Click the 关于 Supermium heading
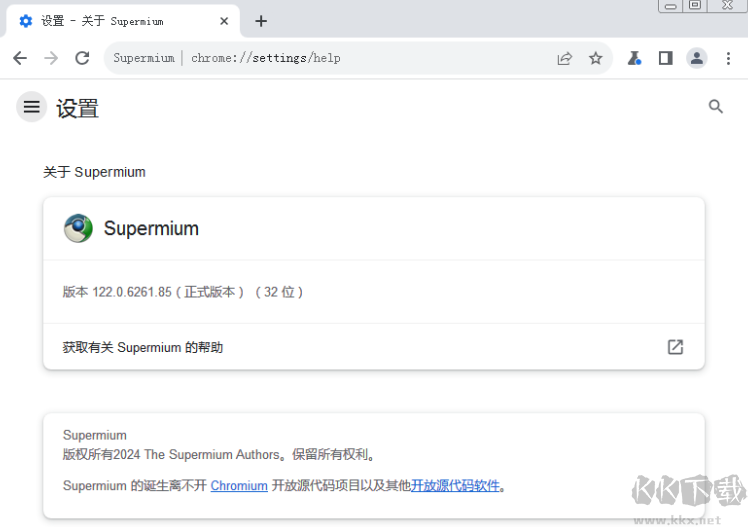 tap(94, 172)
